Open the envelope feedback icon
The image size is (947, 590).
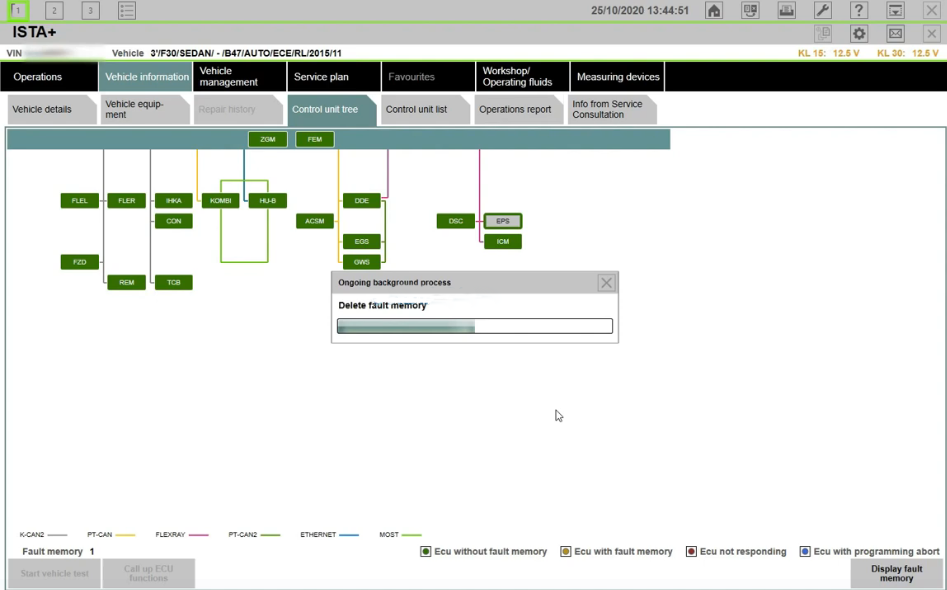click(x=895, y=34)
